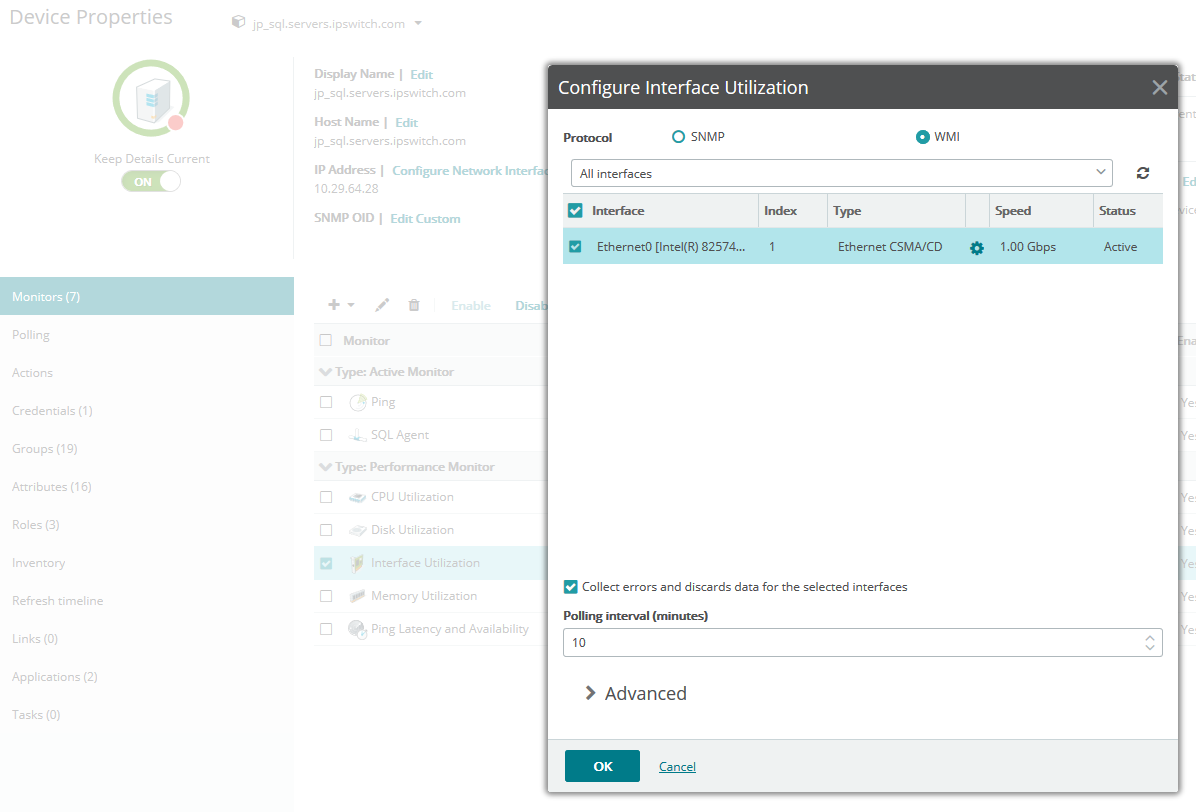Collapse the Type: Active Monitor group
1196x812 pixels.
click(326, 372)
